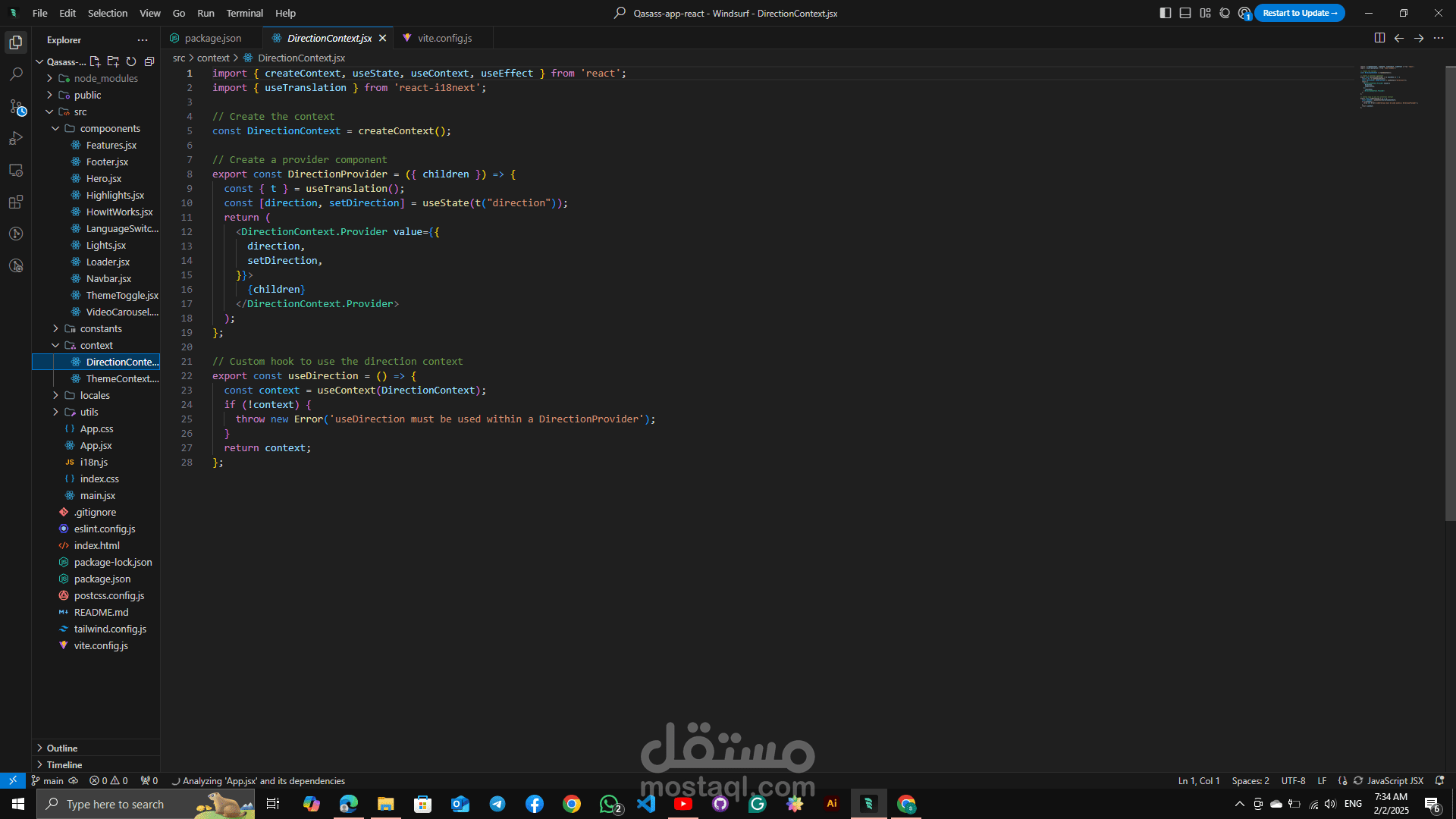This screenshot has height=819, width=1456.
Task: Open the Terminal menu
Action: point(244,13)
